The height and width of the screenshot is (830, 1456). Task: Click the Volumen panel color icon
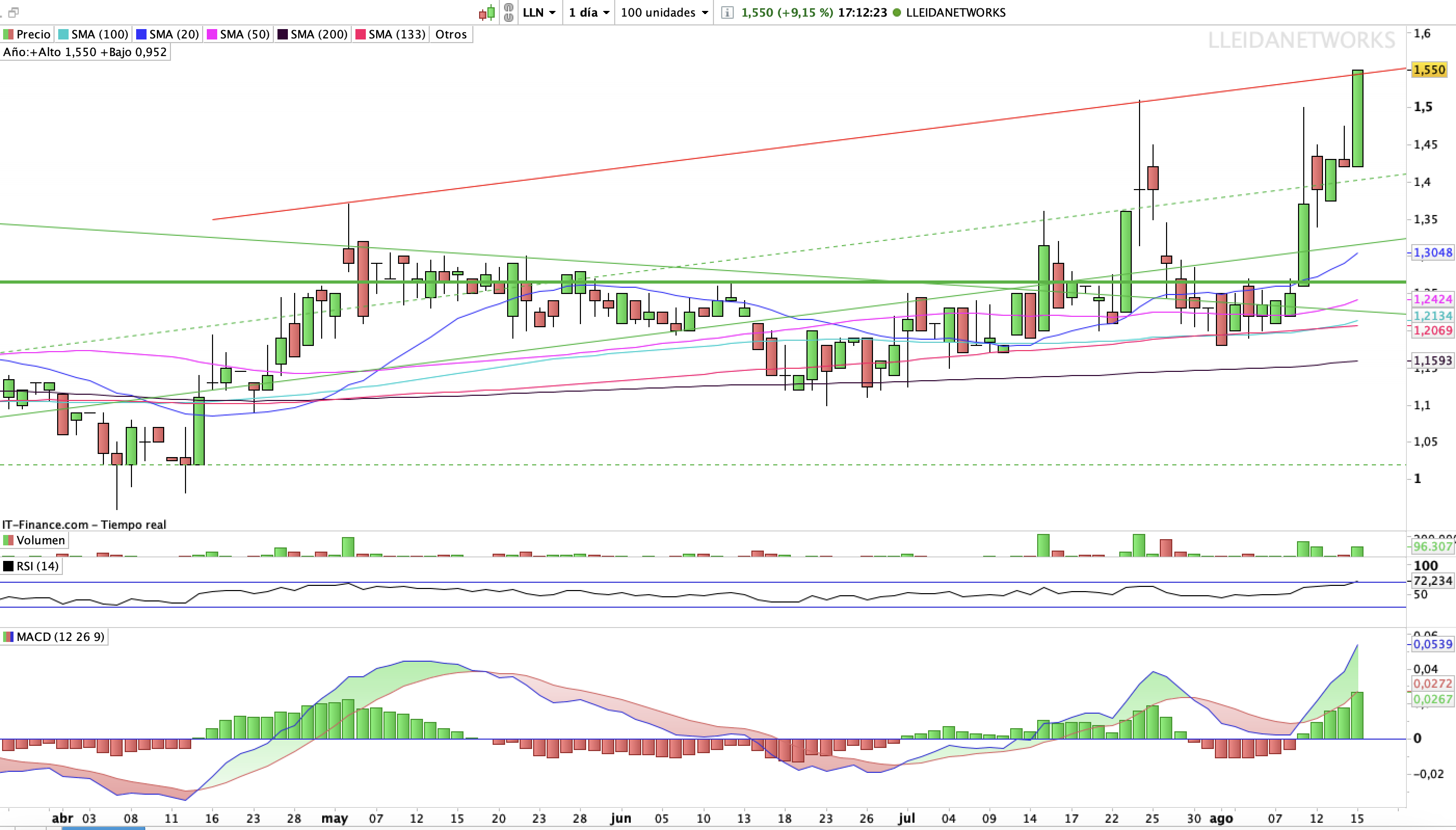[8, 540]
